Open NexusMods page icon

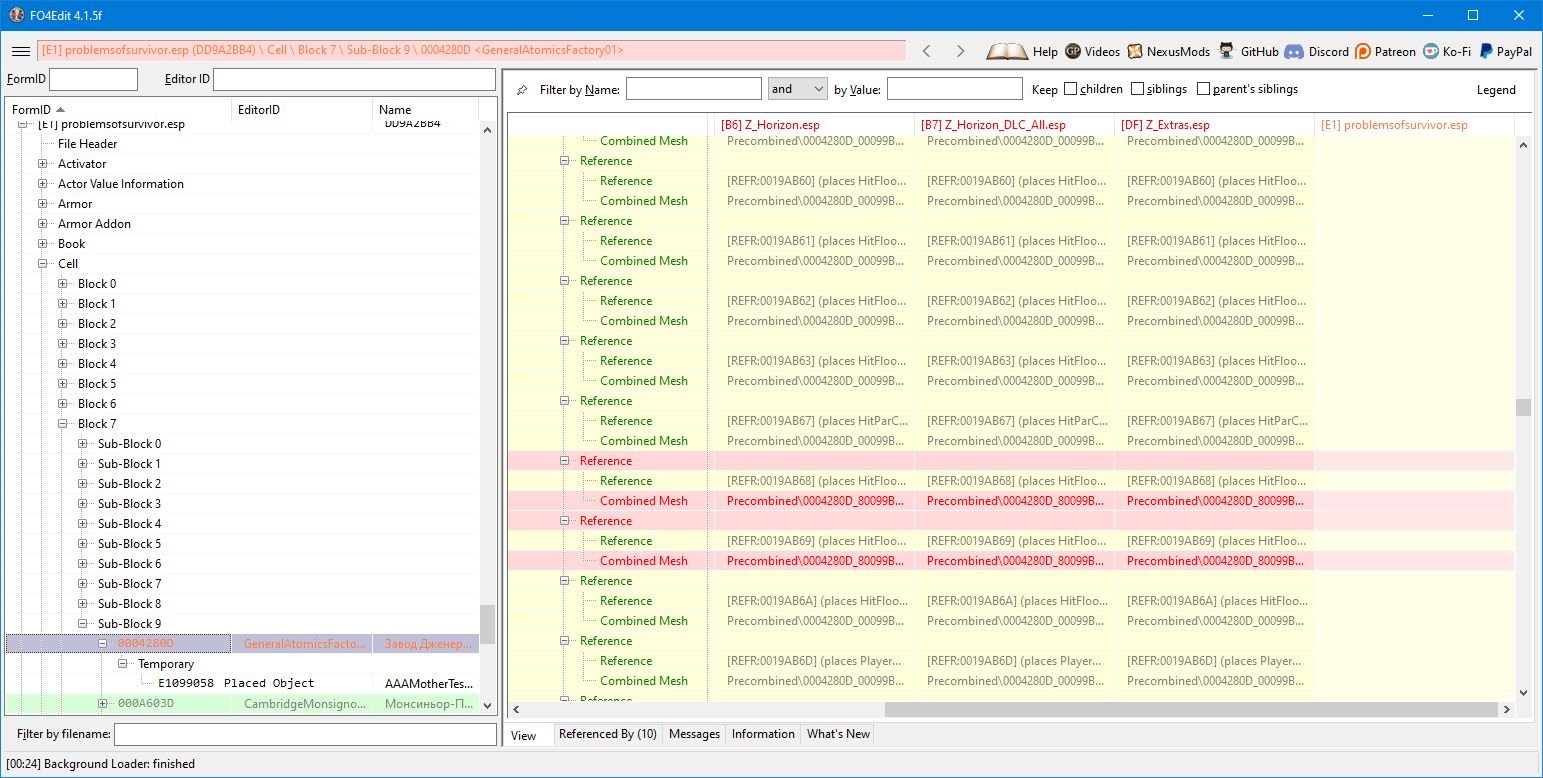click(x=1135, y=51)
